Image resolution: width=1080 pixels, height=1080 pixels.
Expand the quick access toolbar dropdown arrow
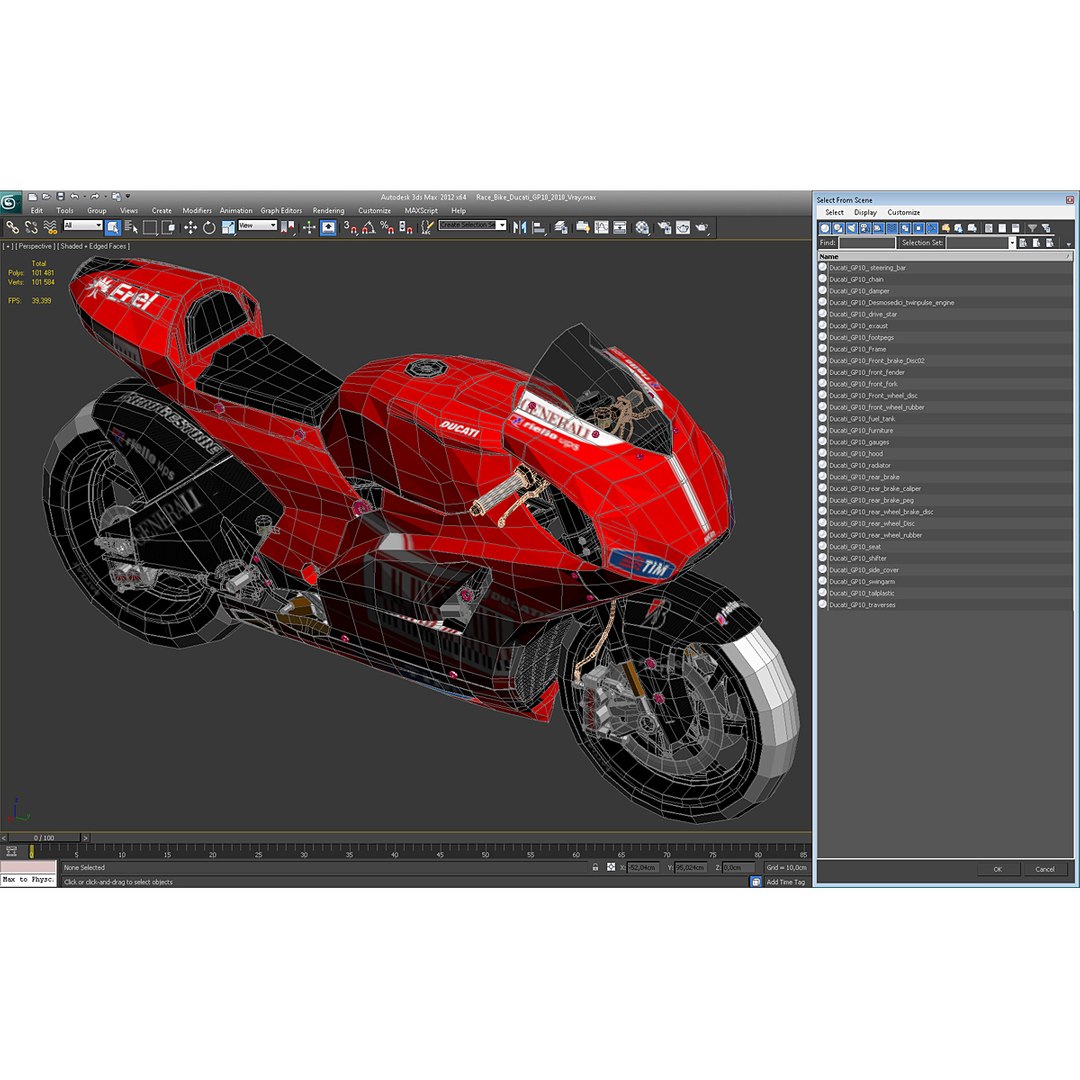(128, 196)
